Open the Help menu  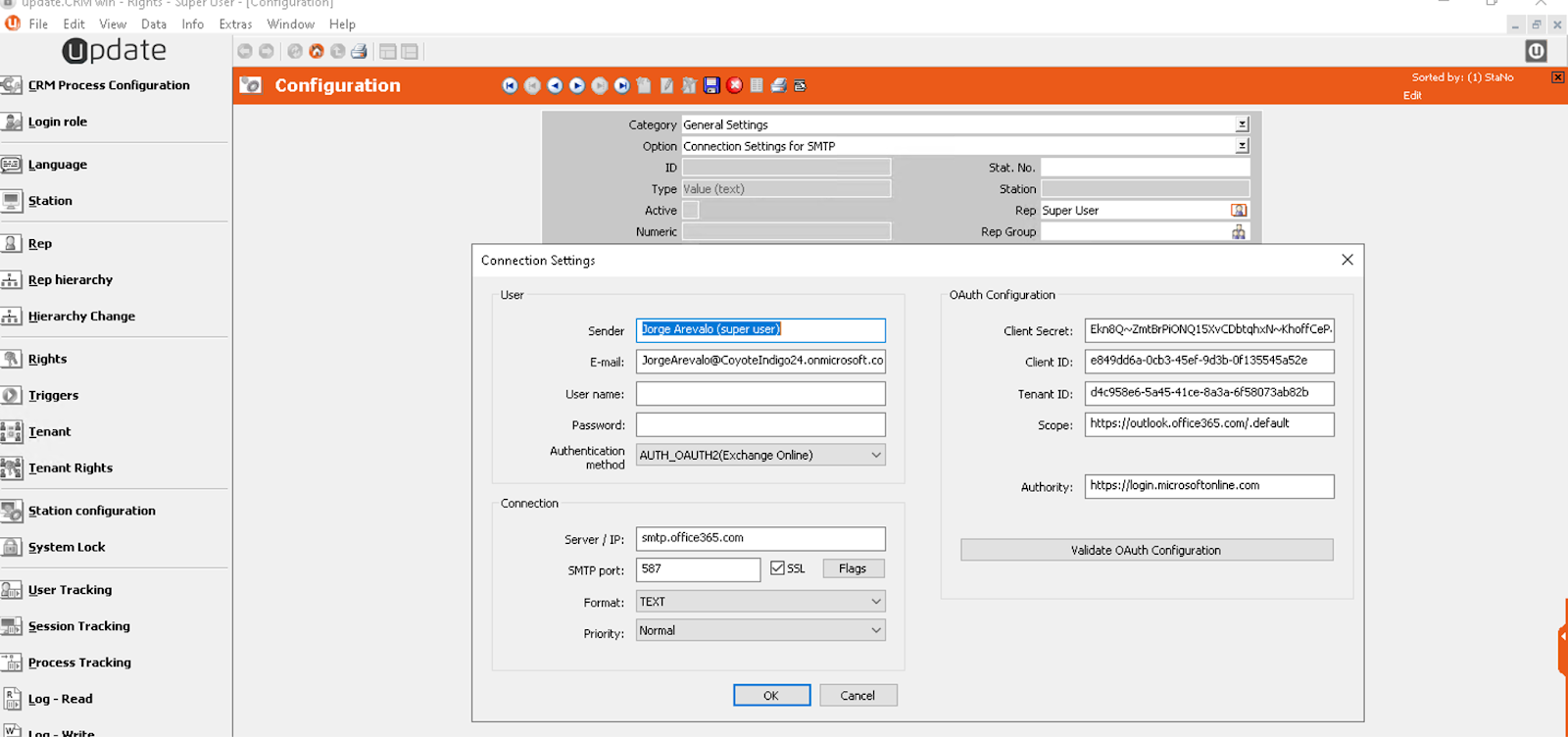[342, 24]
